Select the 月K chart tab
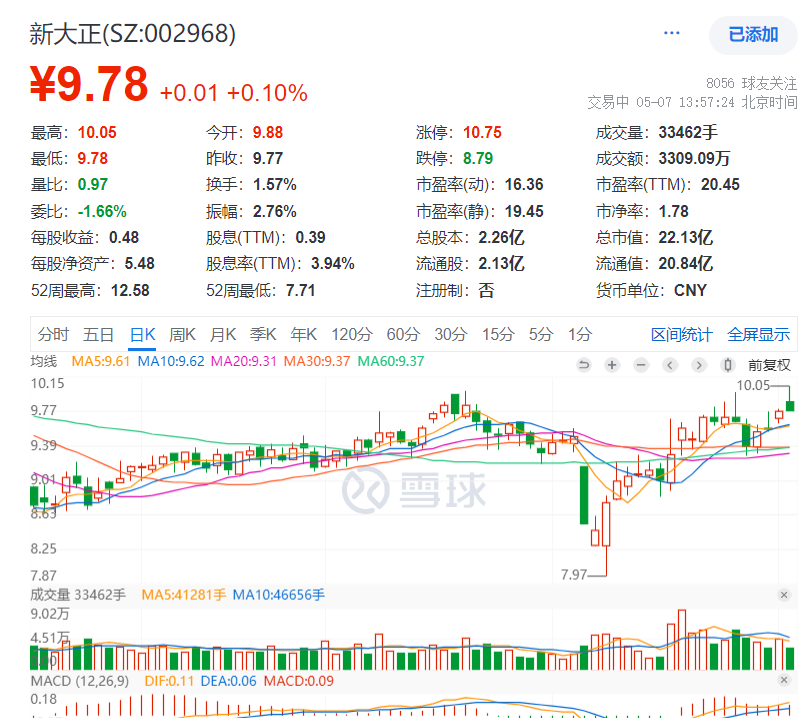The width and height of the screenshot is (802, 718). click(222, 334)
